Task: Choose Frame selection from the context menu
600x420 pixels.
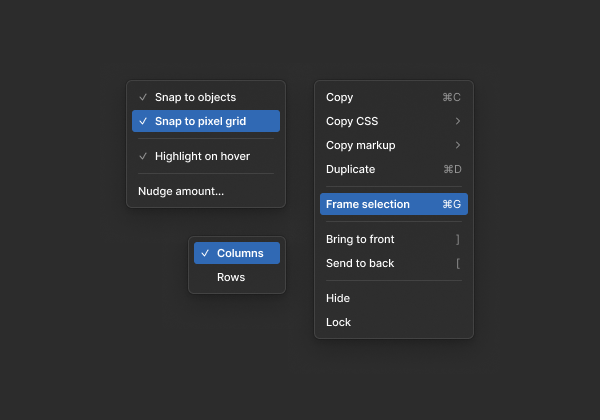Action: pyautogui.click(x=368, y=204)
